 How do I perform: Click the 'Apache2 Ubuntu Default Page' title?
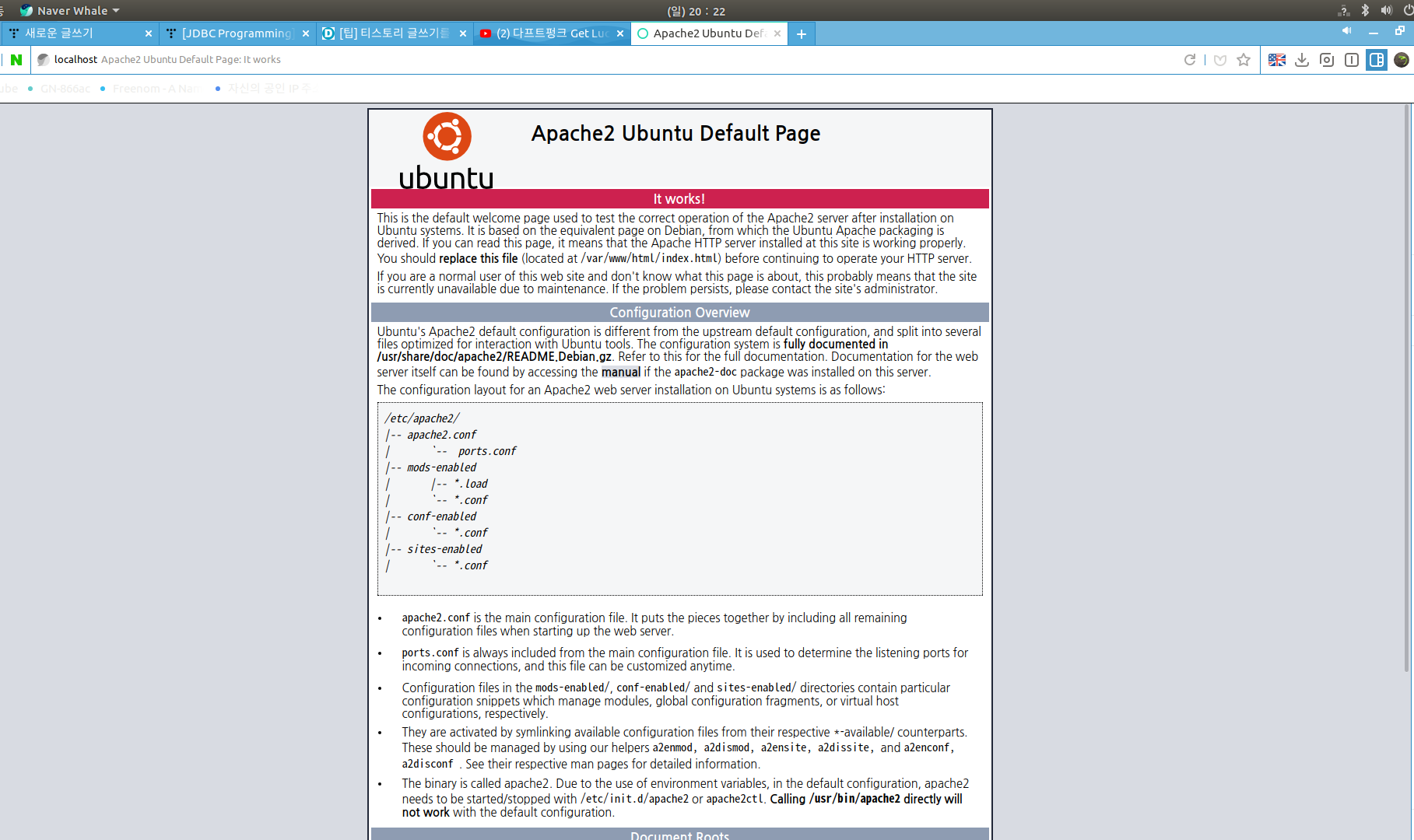pyautogui.click(x=675, y=133)
